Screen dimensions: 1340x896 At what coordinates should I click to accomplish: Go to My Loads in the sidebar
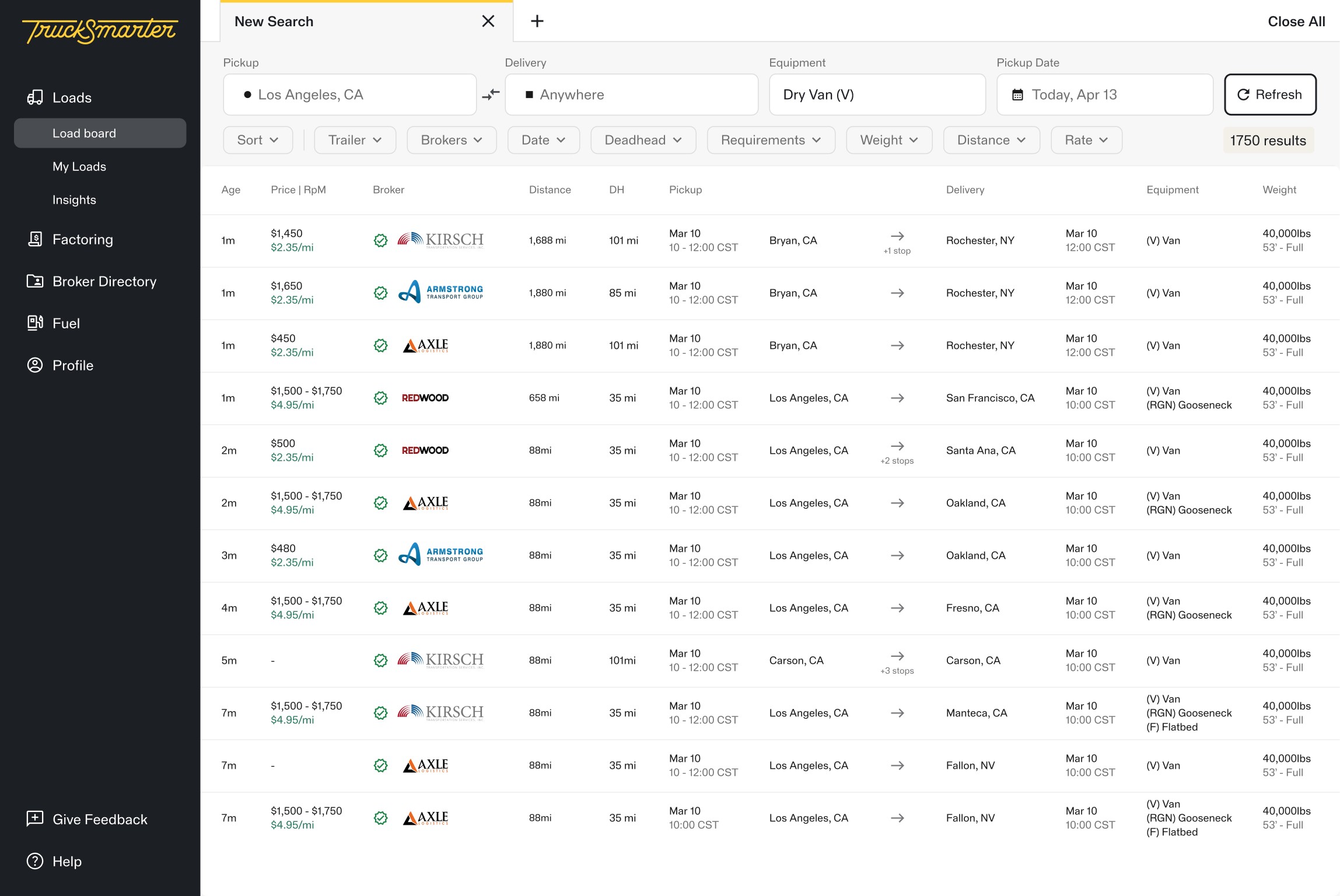tap(79, 166)
